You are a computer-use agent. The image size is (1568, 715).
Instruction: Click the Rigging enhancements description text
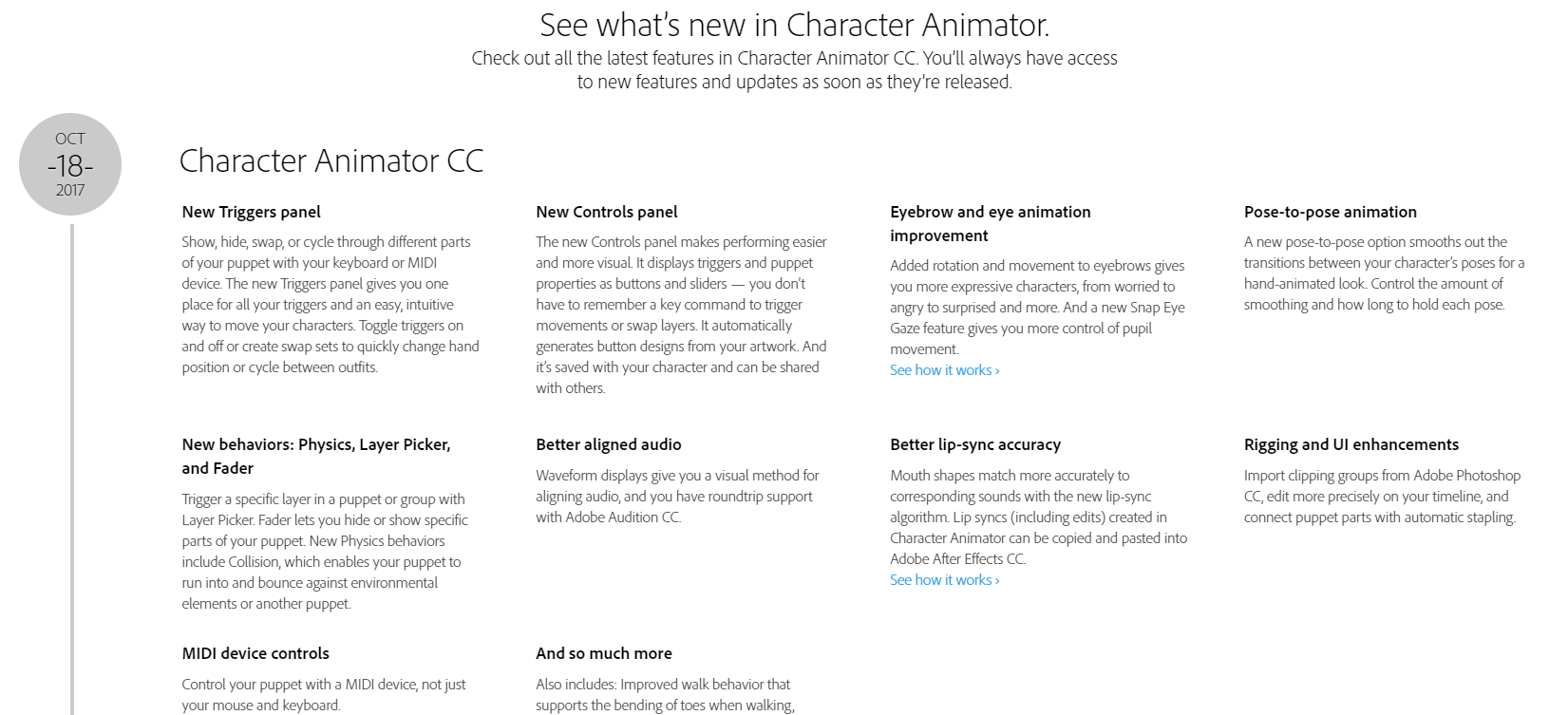tap(1382, 497)
